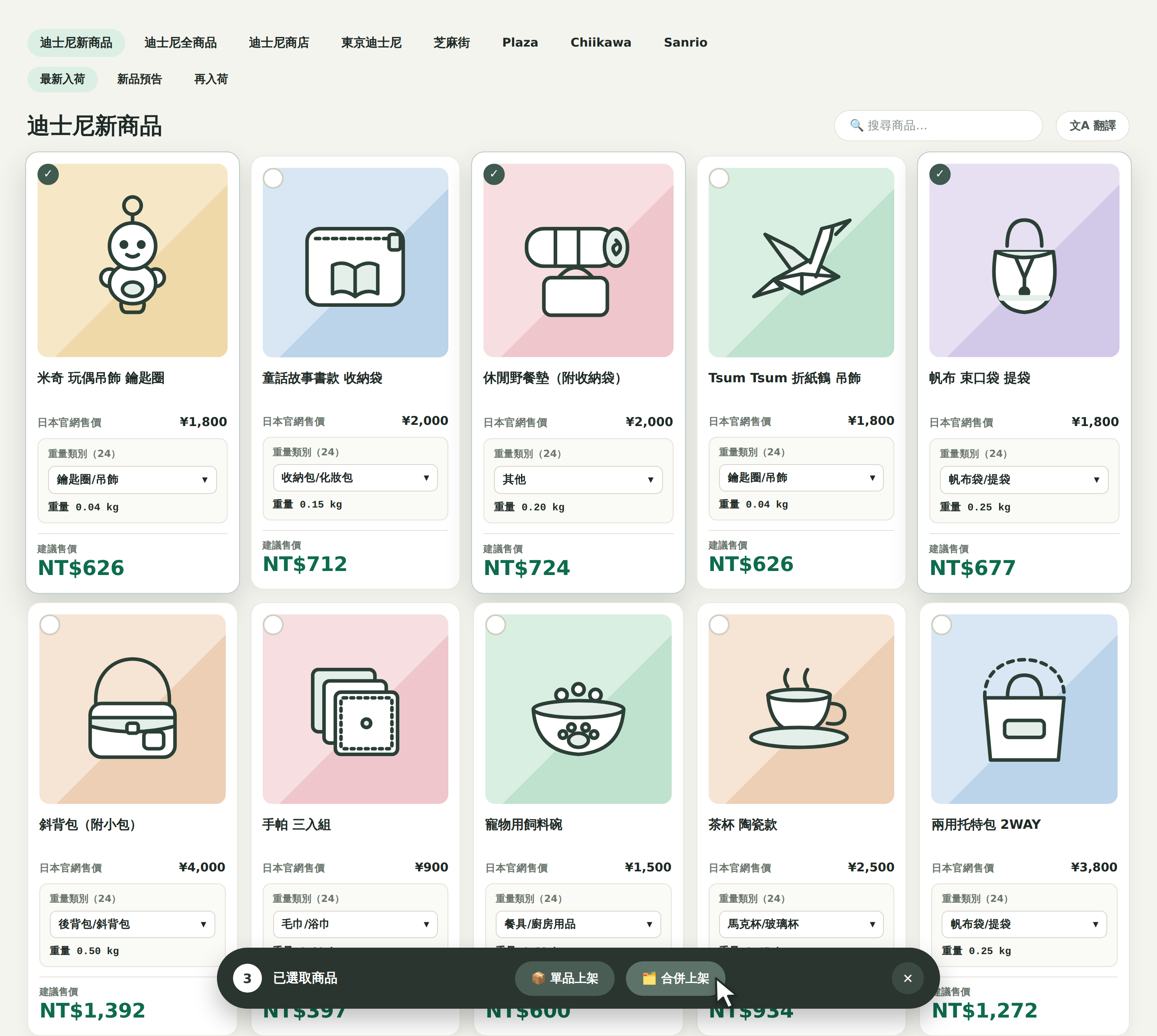This screenshot has width=1157, height=1036.
Task: Click the crossbody bag product image
Action: 132,709
